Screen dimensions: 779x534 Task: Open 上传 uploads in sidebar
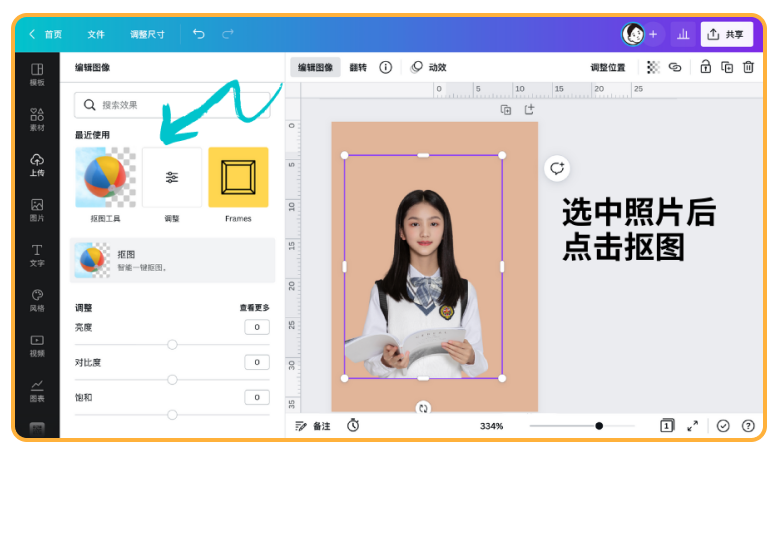(37, 165)
